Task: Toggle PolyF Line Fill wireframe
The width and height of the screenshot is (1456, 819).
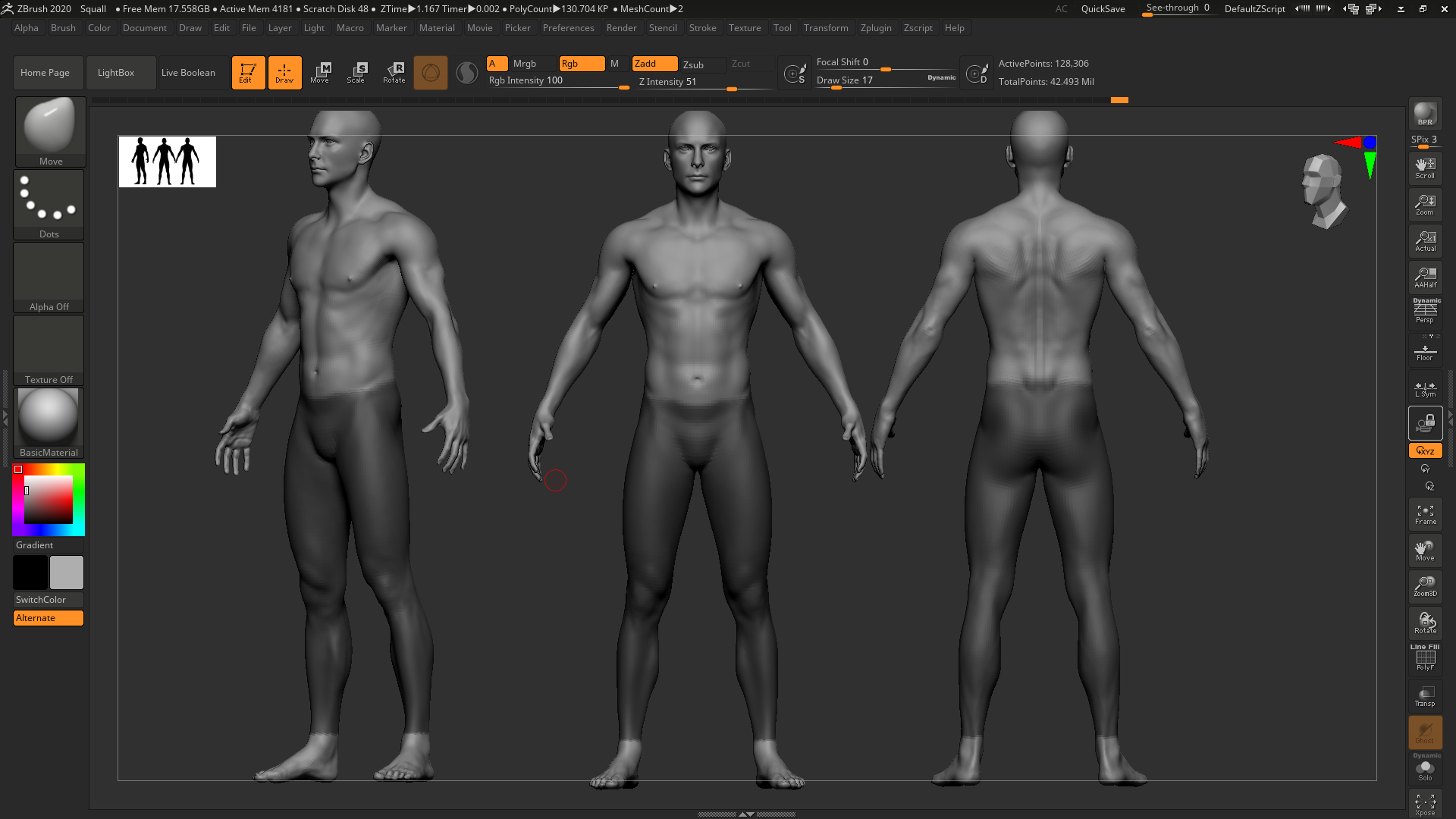Action: pos(1425,657)
